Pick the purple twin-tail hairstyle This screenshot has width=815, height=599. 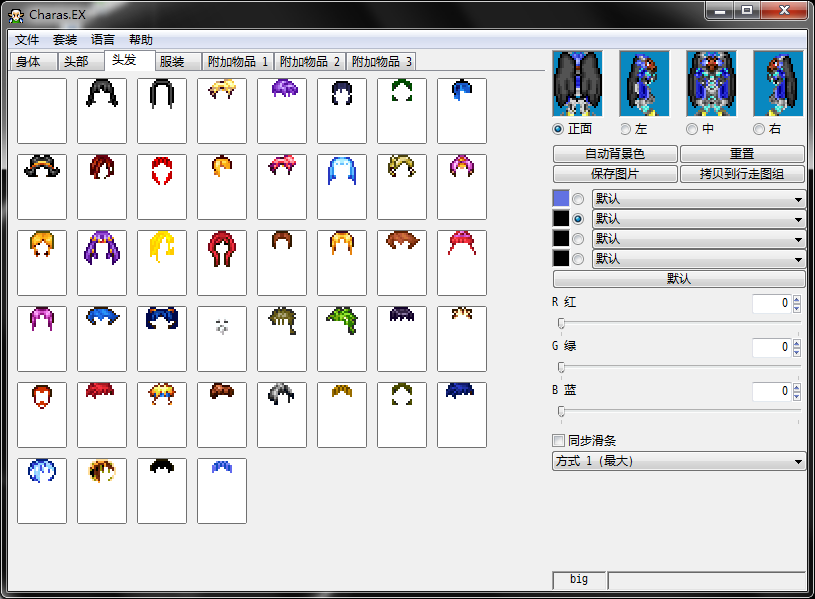(102, 263)
